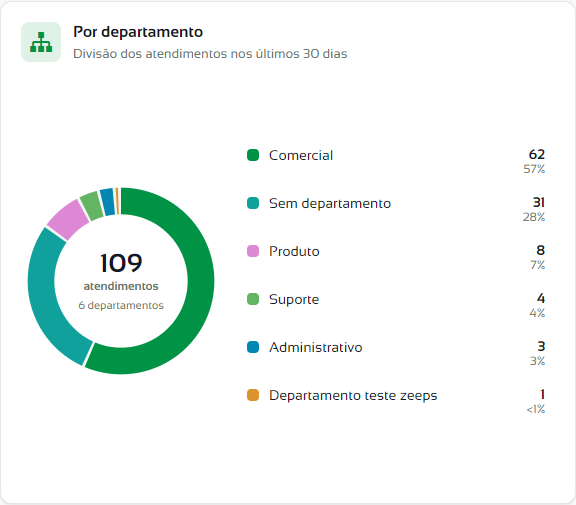The height and width of the screenshot is (505, 576).
Task: Click the department hierarchy icon
Action: pos(41,42)
